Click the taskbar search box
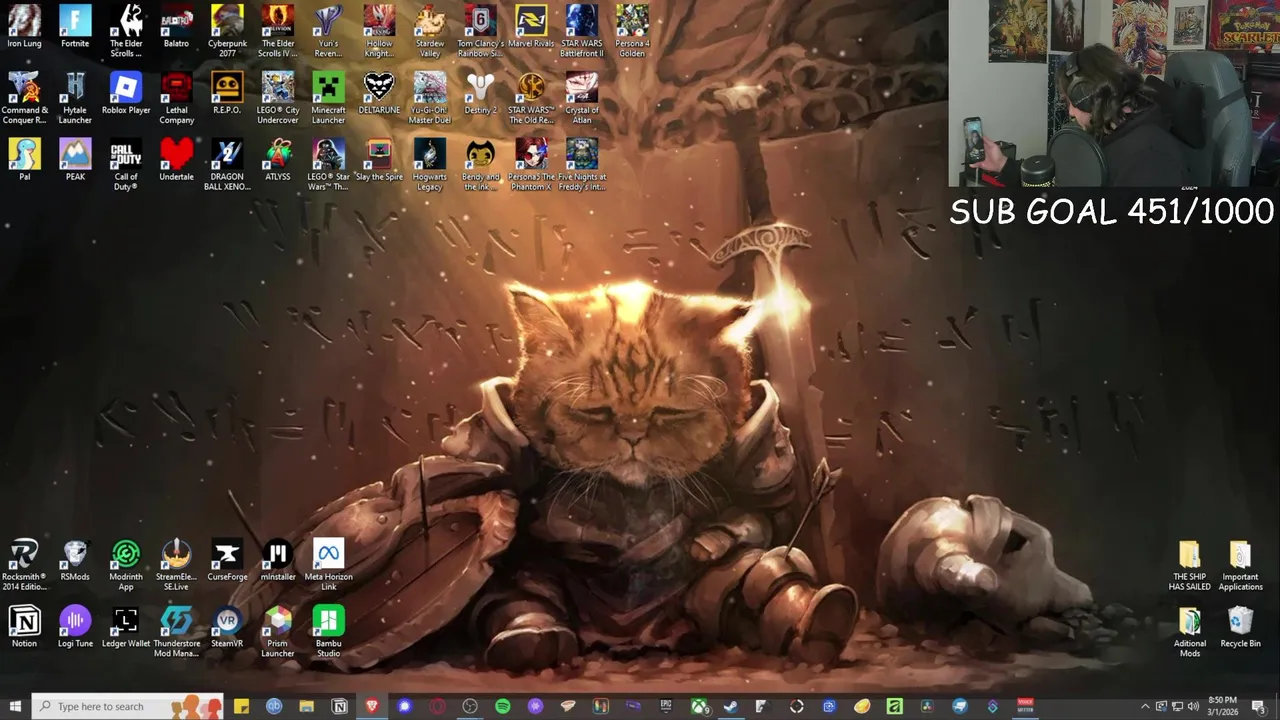Viewport: 1280px width, 720px height. click(128, 706)
